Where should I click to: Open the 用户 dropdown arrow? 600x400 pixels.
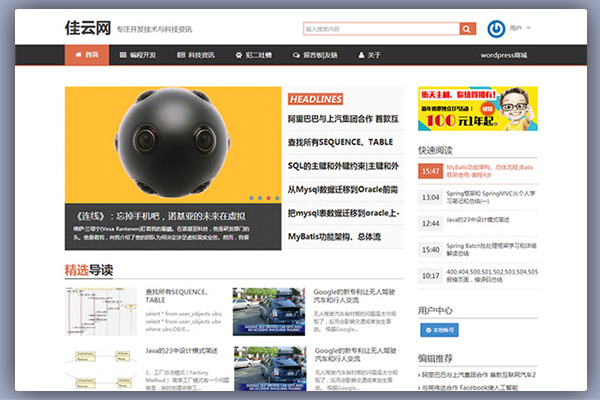(528, 28)
